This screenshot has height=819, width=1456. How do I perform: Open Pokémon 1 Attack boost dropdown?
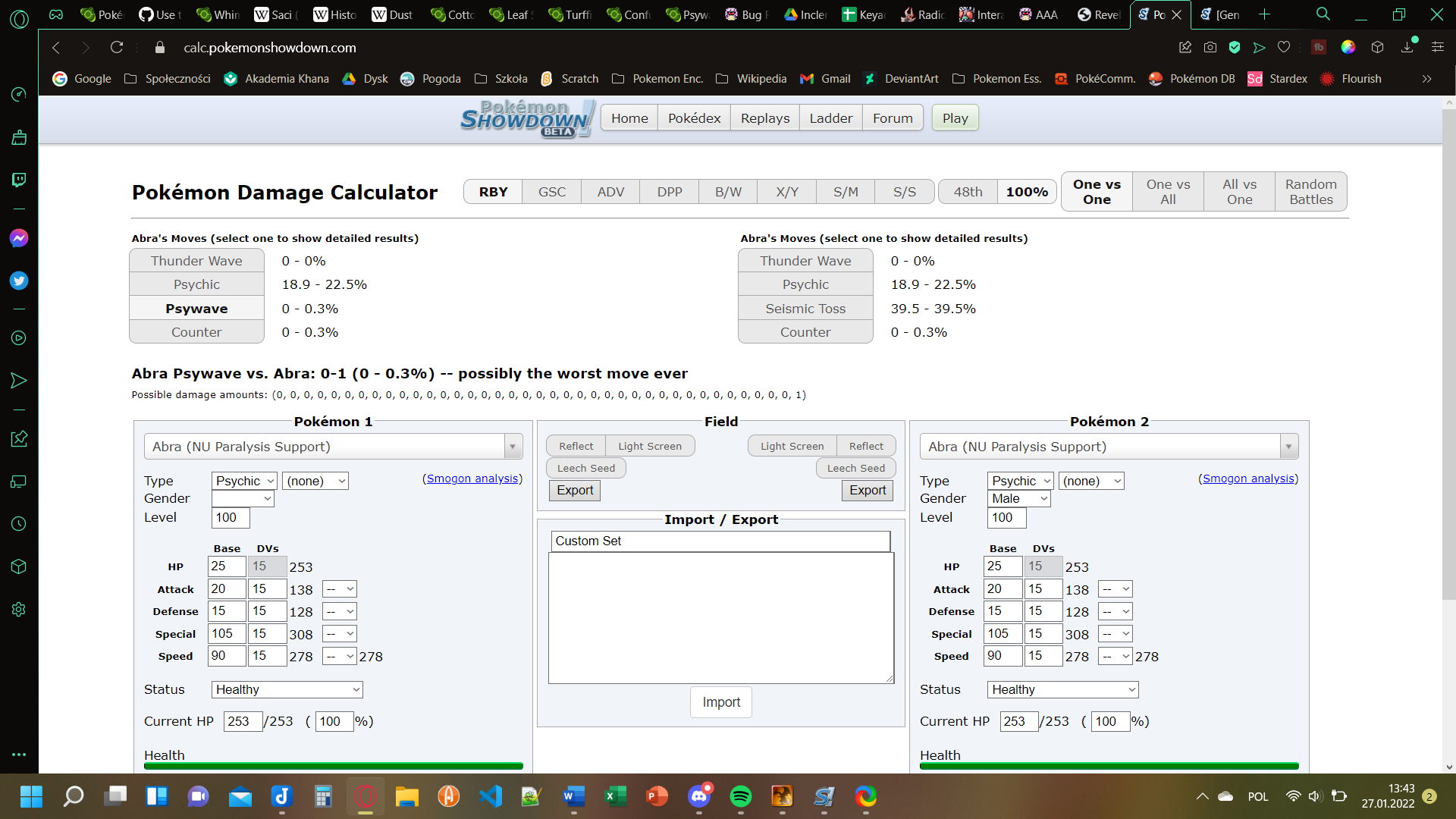click(340, 589)
